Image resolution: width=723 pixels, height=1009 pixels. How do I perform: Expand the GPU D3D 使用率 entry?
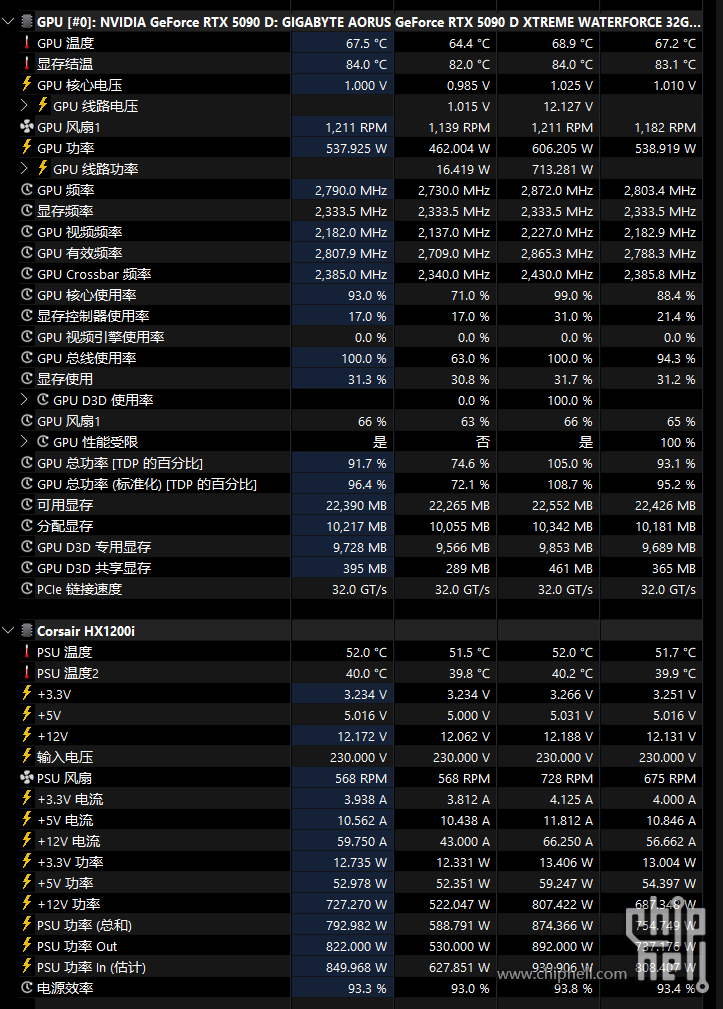(x=25, y=400)
